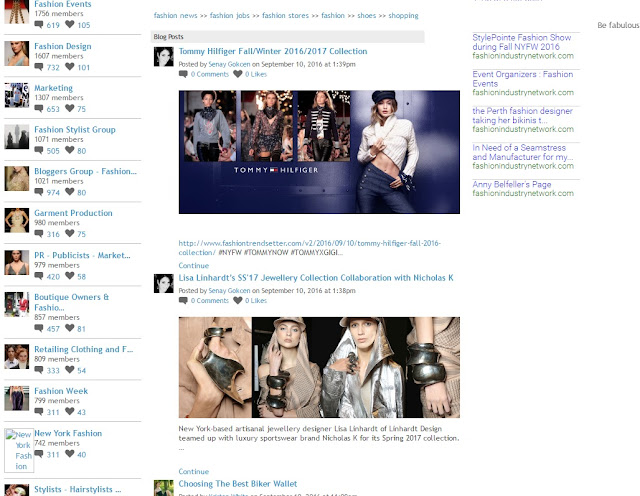Click the heart icon in Marketing group
Viewport: 640px width, 496px height.
(x=70, y=108)
